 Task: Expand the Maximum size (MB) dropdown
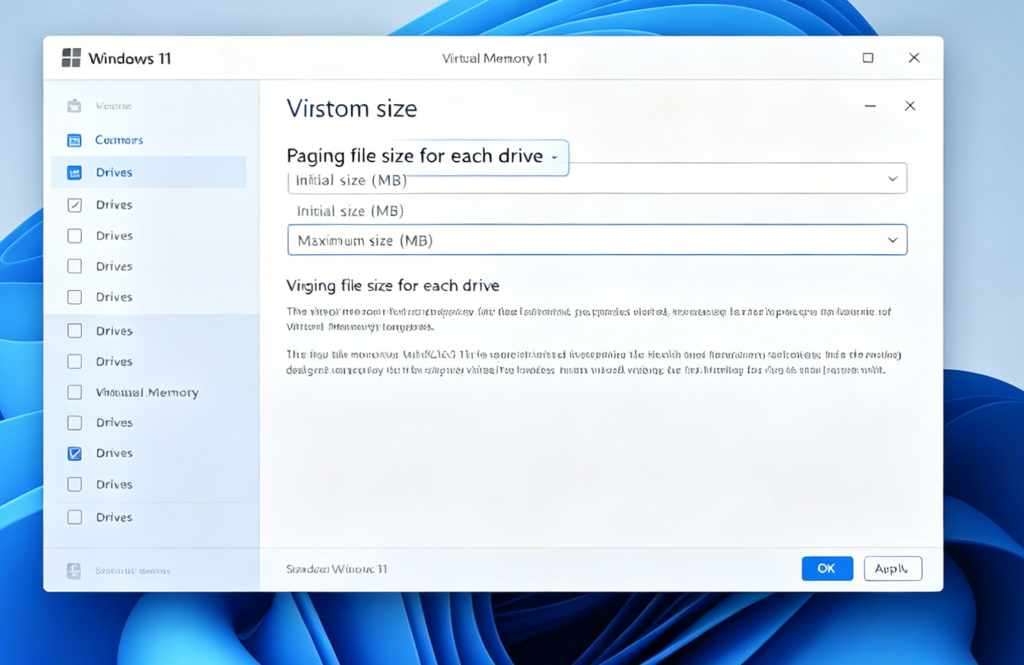pyautogui.click(x=597, y=240)
